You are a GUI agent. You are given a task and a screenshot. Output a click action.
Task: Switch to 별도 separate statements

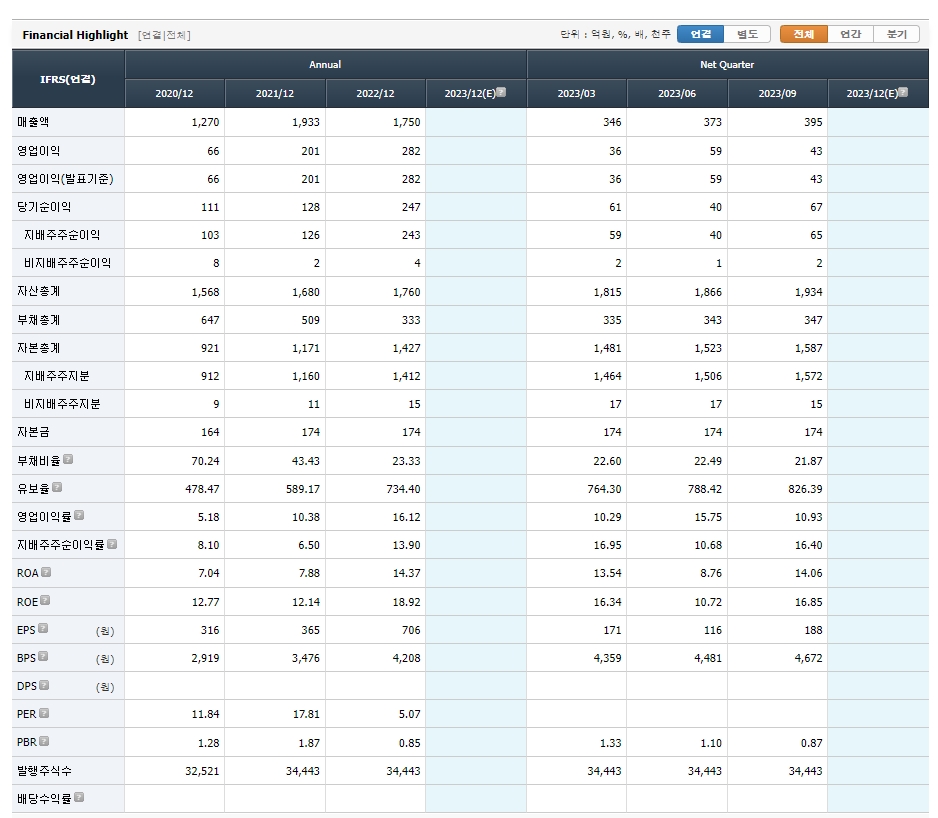(x=747, y=34)
